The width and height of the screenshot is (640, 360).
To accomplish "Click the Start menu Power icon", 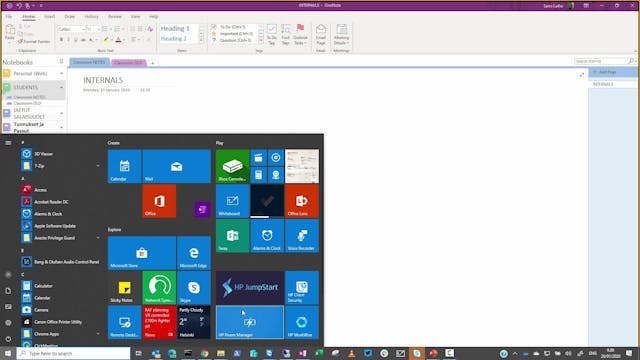I will tap(8, 339).
